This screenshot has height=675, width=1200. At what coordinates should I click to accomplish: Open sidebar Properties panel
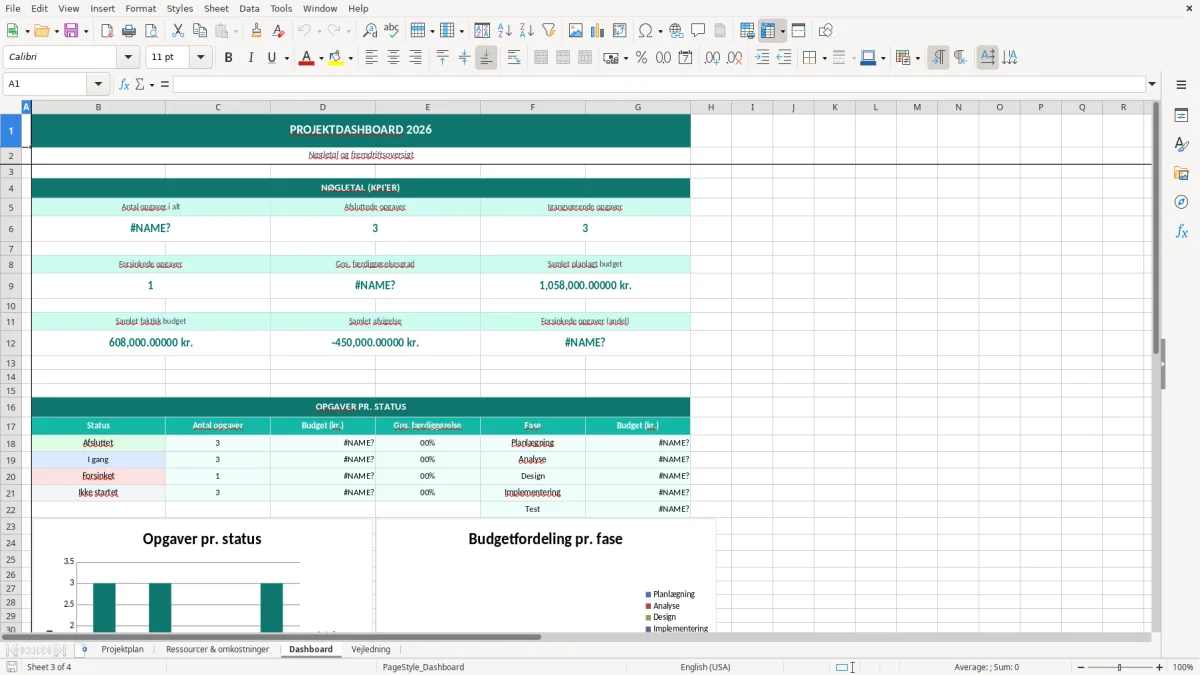click(1181, 116)
